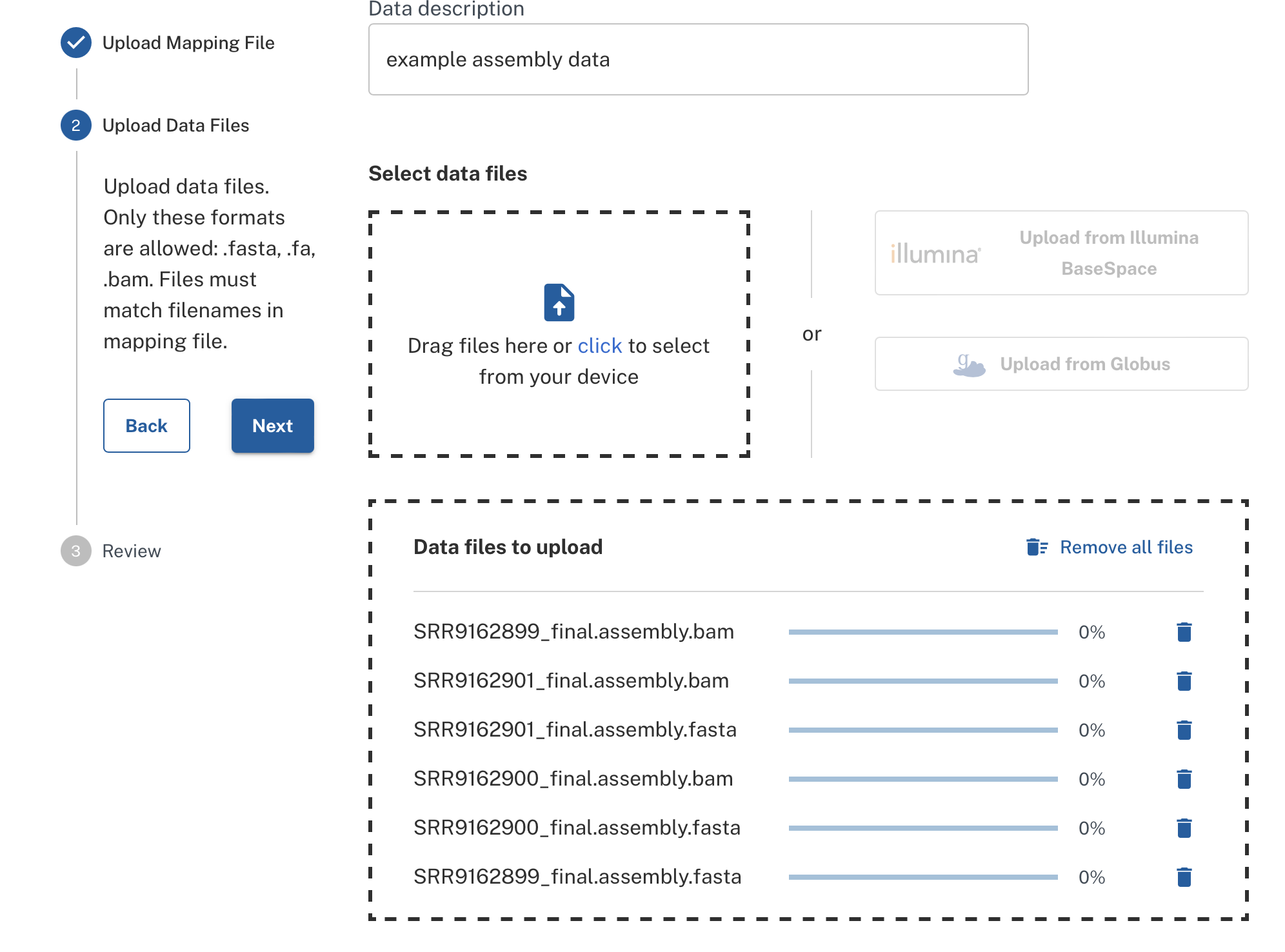Image resolution: width=1285 pixels, height=952 pixels.
Task: Go to step 3 Review
Action: point(76,551)
